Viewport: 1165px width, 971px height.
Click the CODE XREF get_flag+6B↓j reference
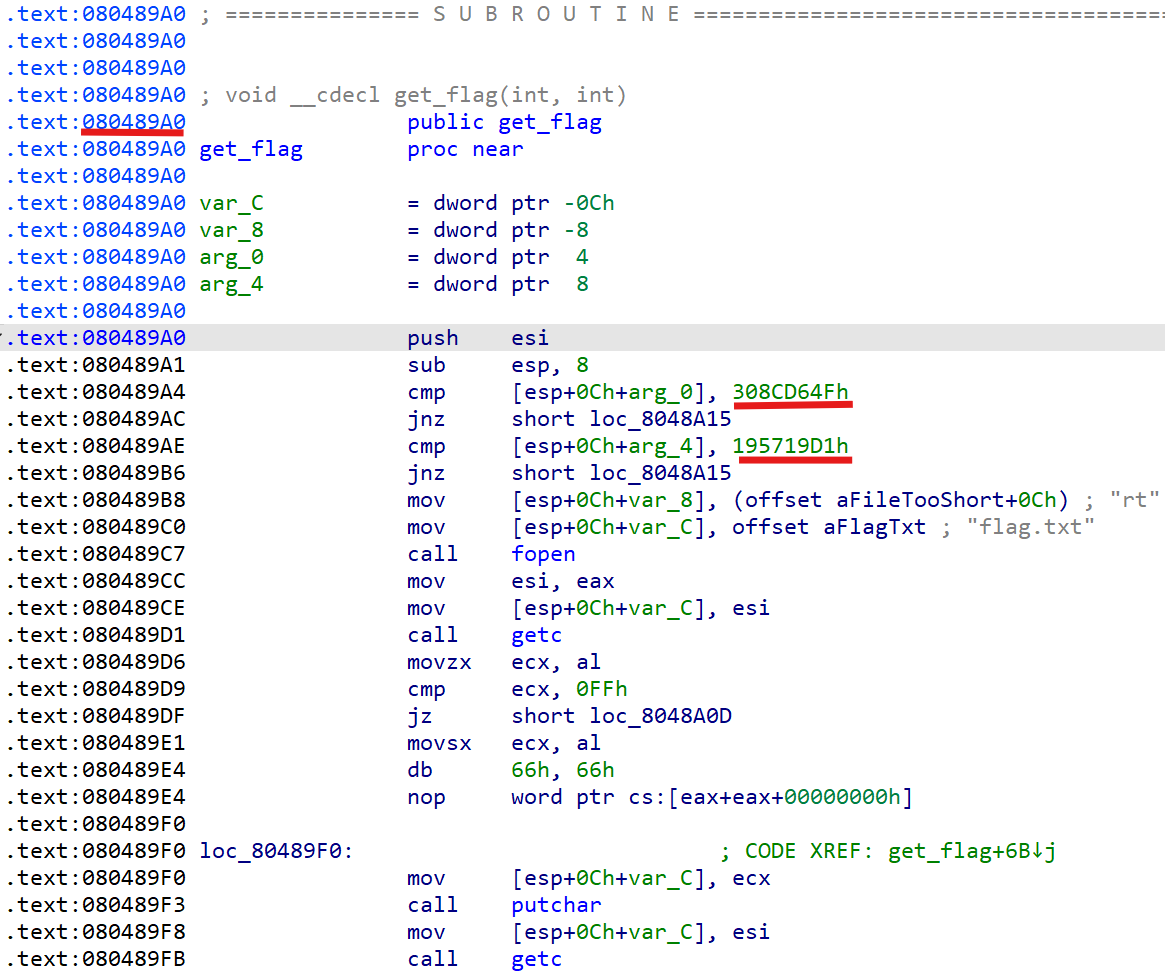coord(888,851)
